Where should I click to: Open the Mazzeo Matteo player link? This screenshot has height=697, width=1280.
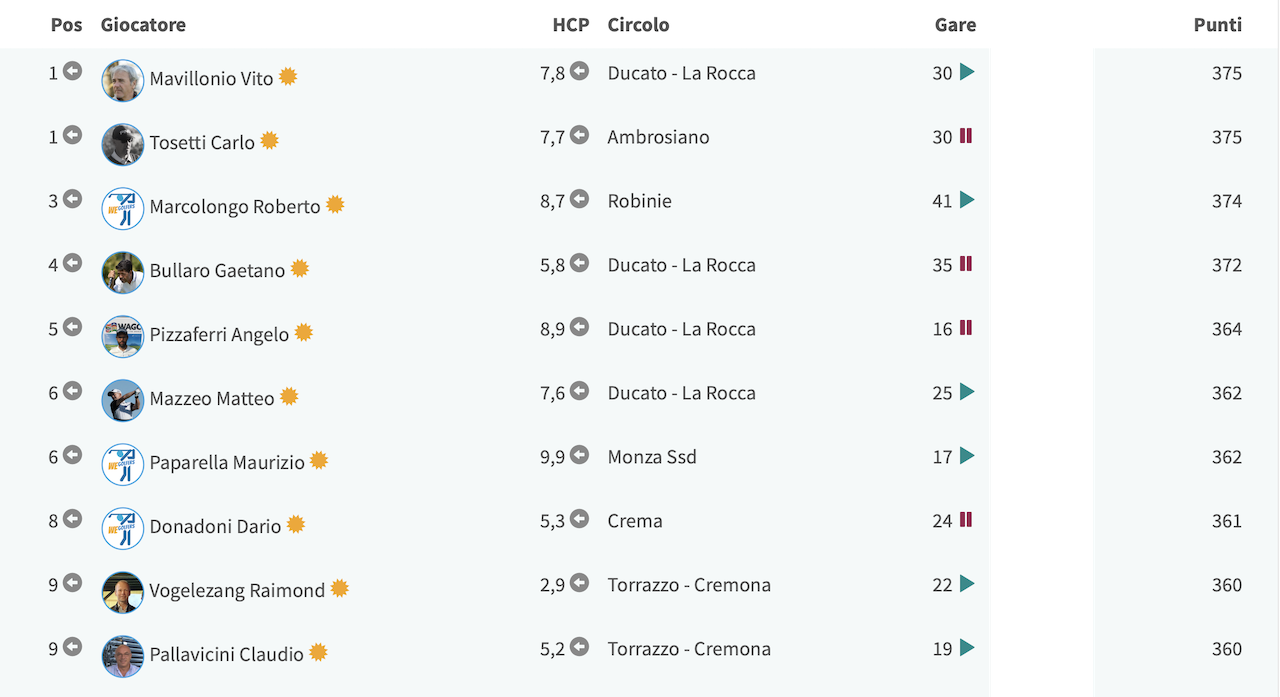[x=212, y=398]
